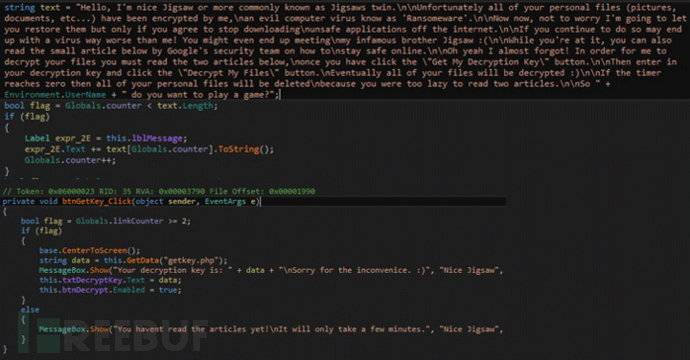Click the 'EventArgs' parameter type

click(x=225, y=202)
